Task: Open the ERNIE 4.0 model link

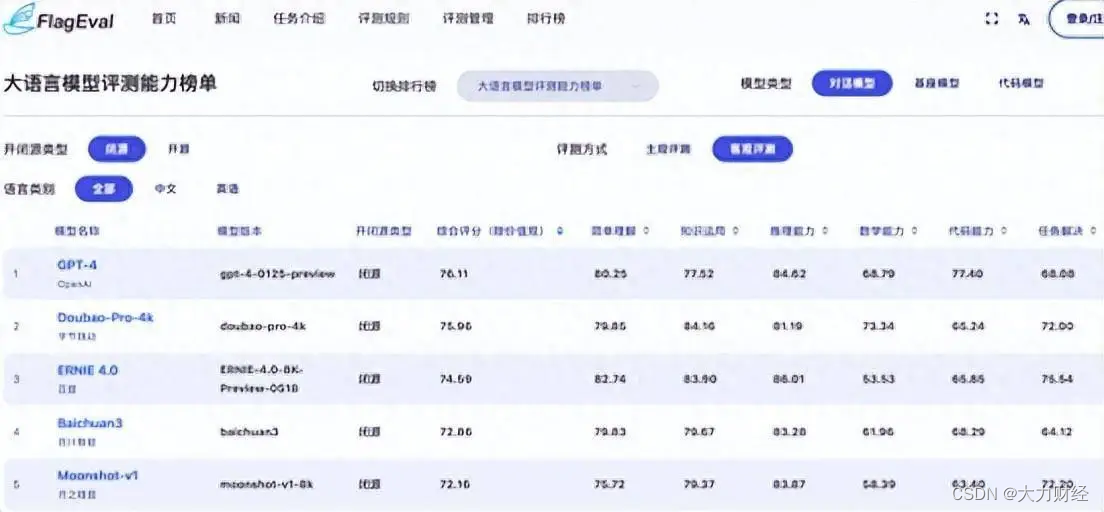Action: 87,370
